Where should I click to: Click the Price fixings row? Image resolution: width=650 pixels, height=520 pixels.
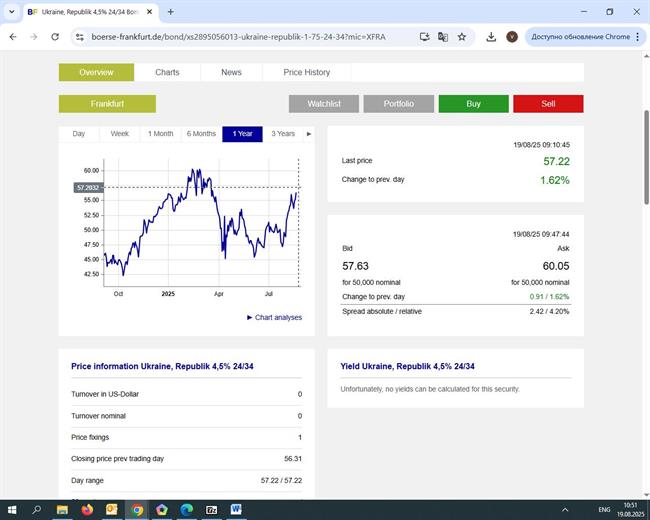click(187, 437)
